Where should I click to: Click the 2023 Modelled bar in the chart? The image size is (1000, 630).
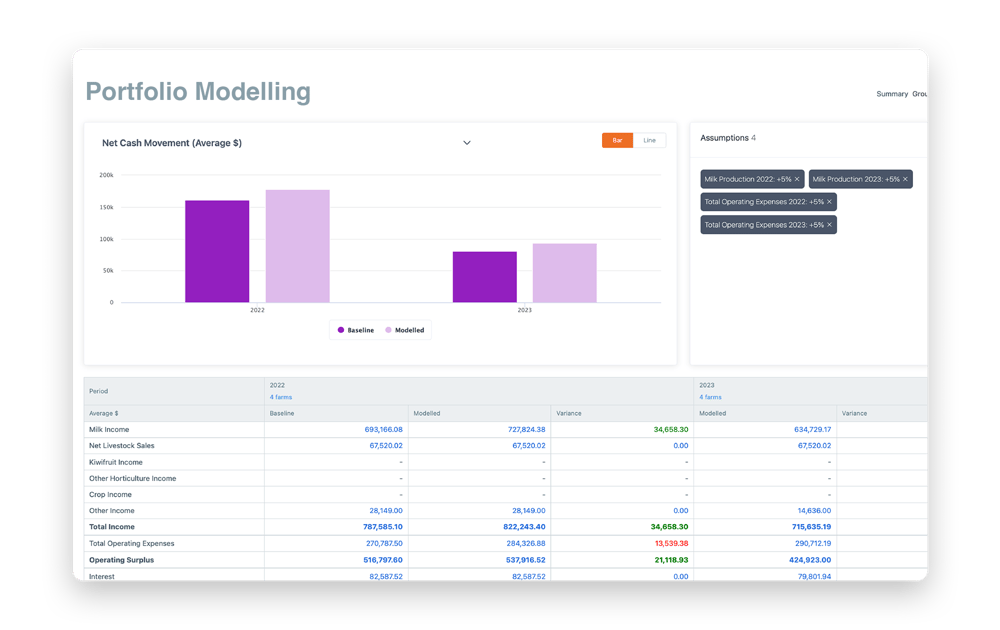(565, 272)
